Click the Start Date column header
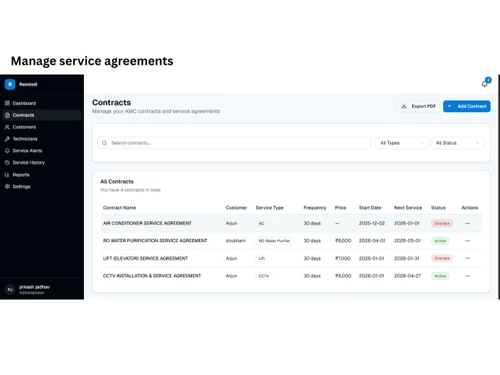This screenshot has width=500, height=375. [370, 208]
